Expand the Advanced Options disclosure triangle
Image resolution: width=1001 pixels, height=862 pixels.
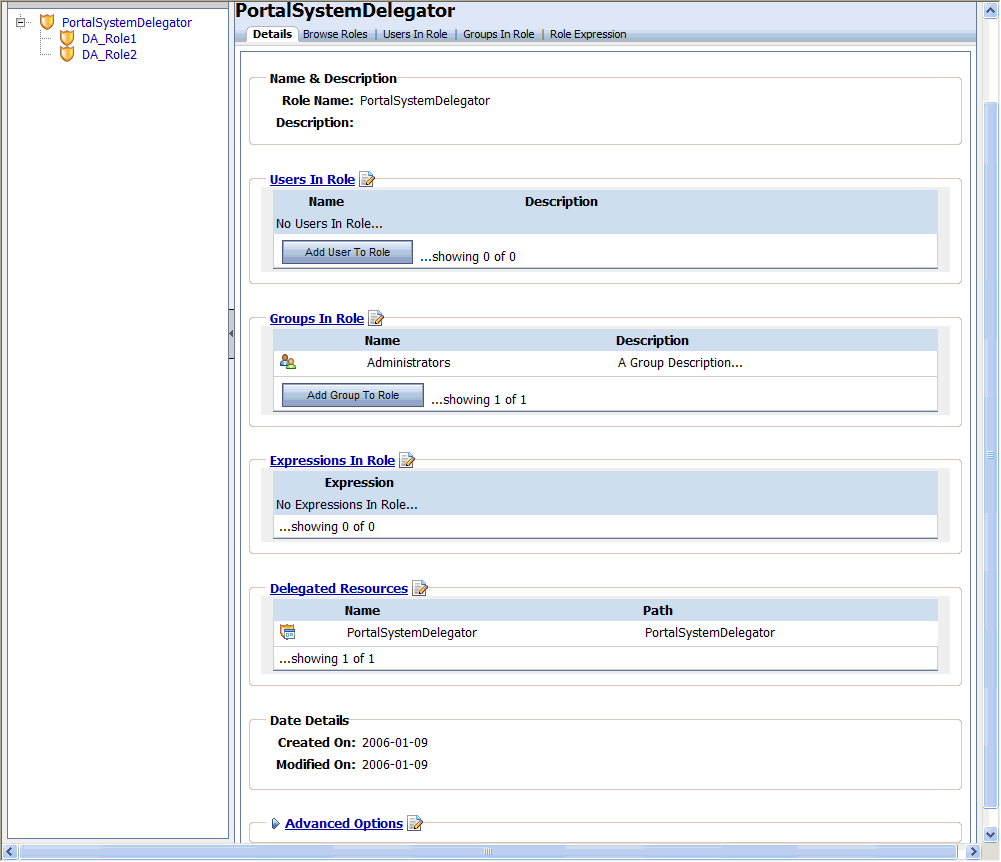tap(275, 824)
